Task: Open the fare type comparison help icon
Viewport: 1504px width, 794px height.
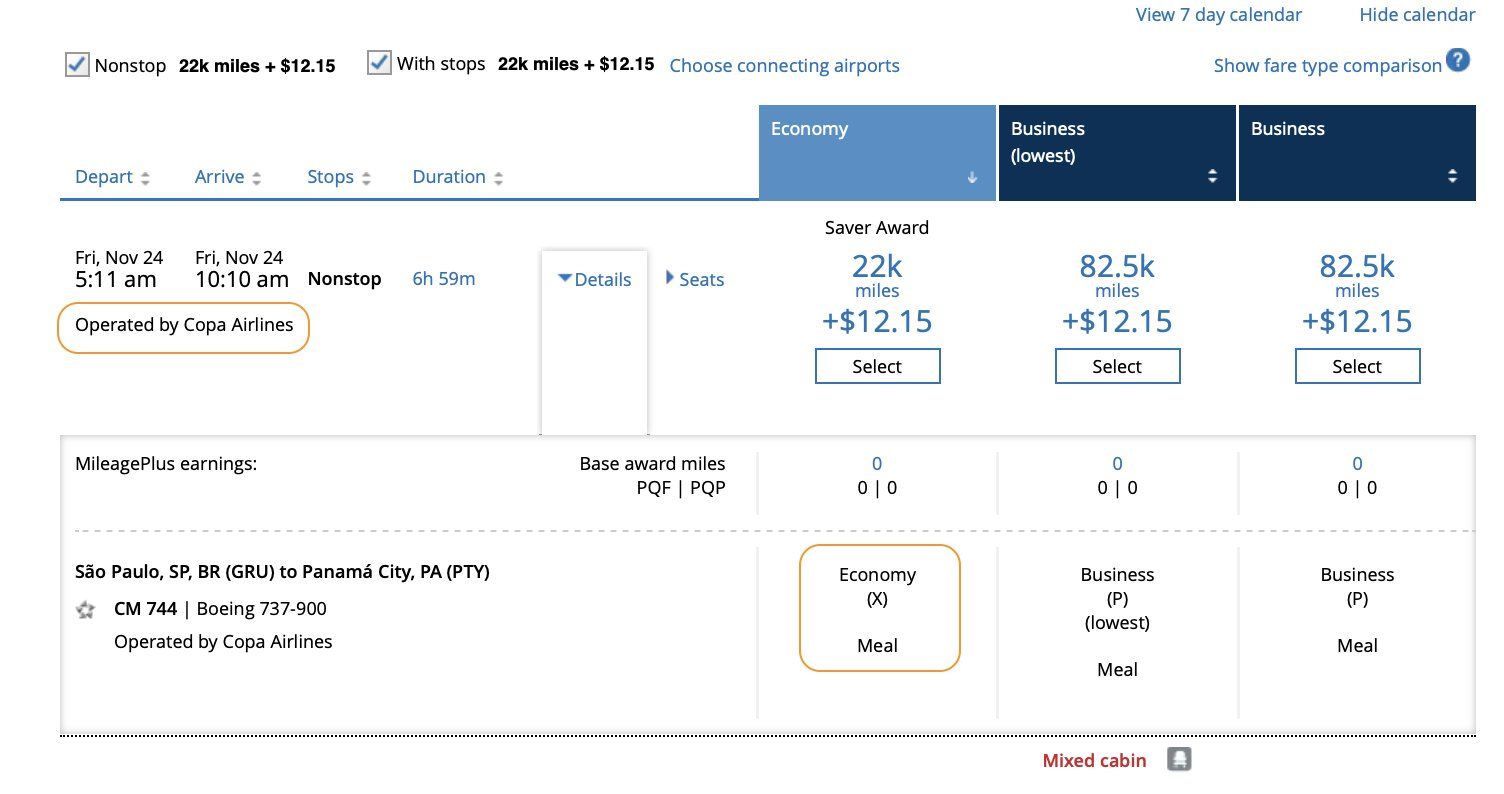Action: click(x=1458, y=60)
